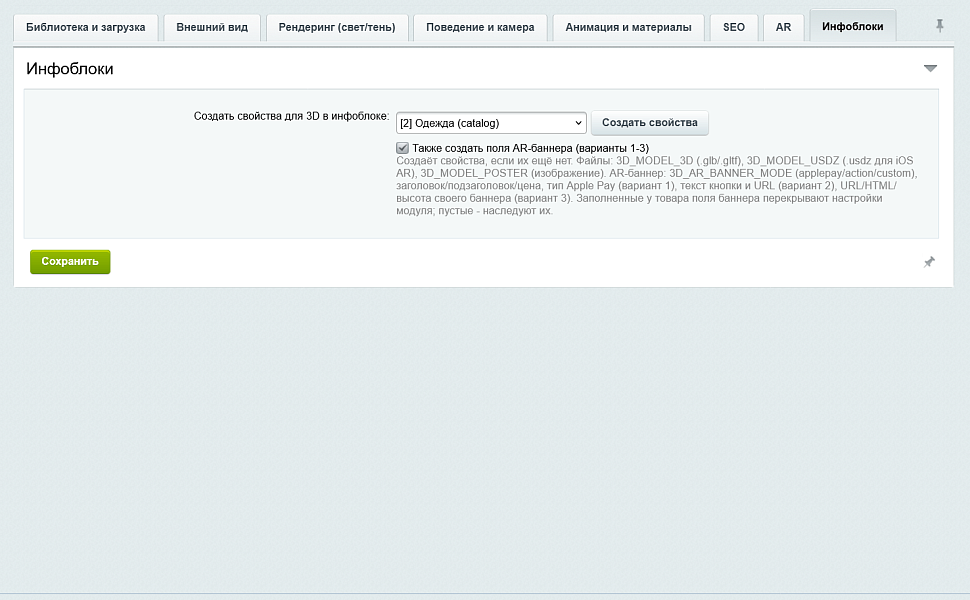Click the label Создать свойства для 3D в инфоблоке

point(291,116)
